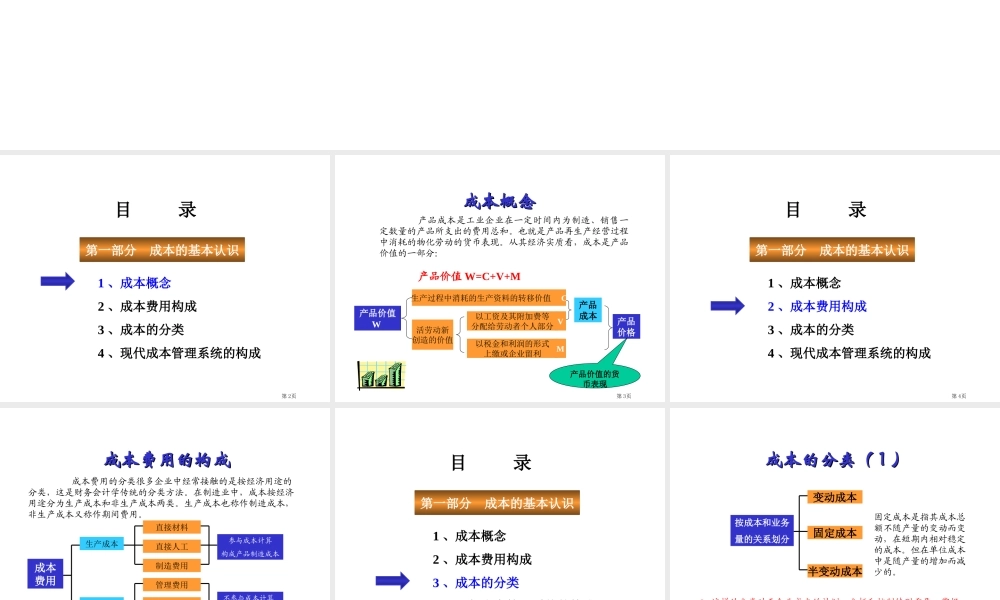Click the orange box 管理费用
The height and width of the screenshot is (600, 1000).
172,585
